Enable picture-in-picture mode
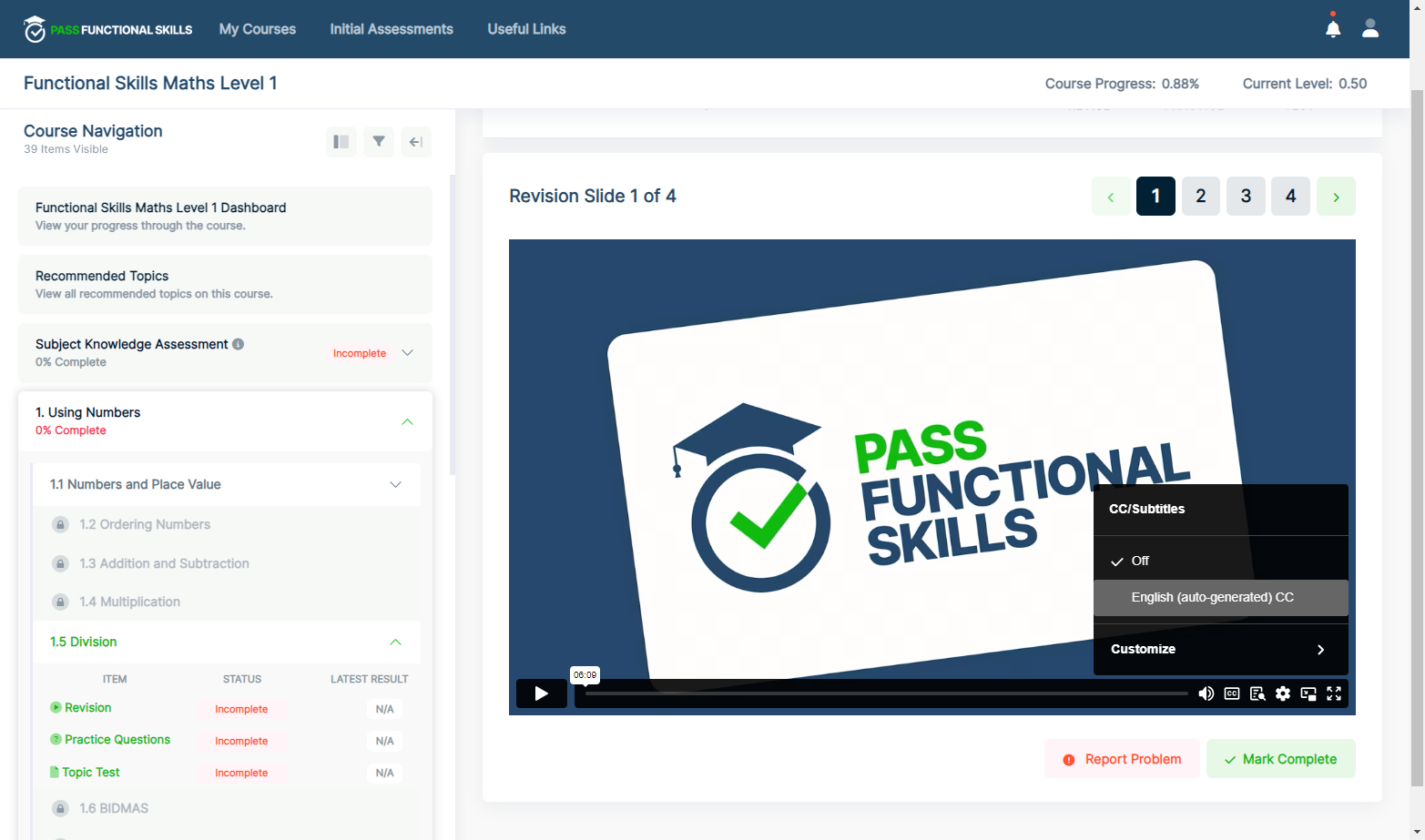 coord(1308,693)
